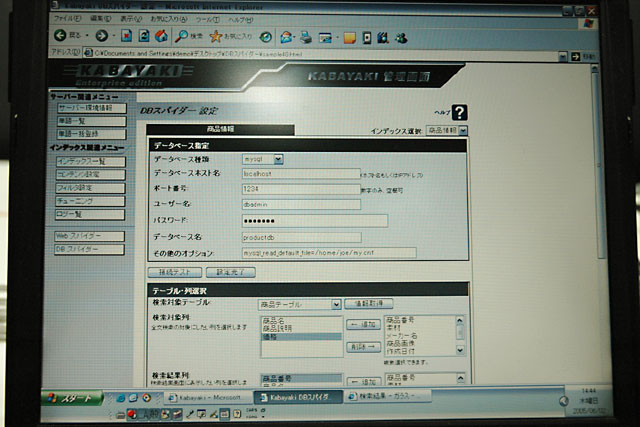Image resolution: width=640 pixels, height=427 pixels.
Task: Expand the インデックス選択 dropdown
Action: pos(463,131)
